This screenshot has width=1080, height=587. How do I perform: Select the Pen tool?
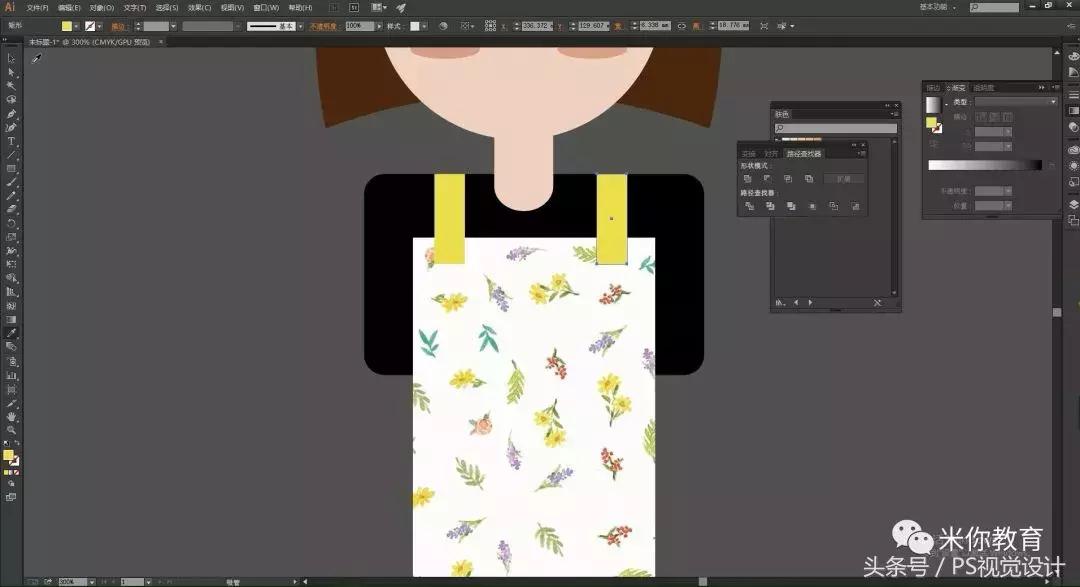[11, 114]
